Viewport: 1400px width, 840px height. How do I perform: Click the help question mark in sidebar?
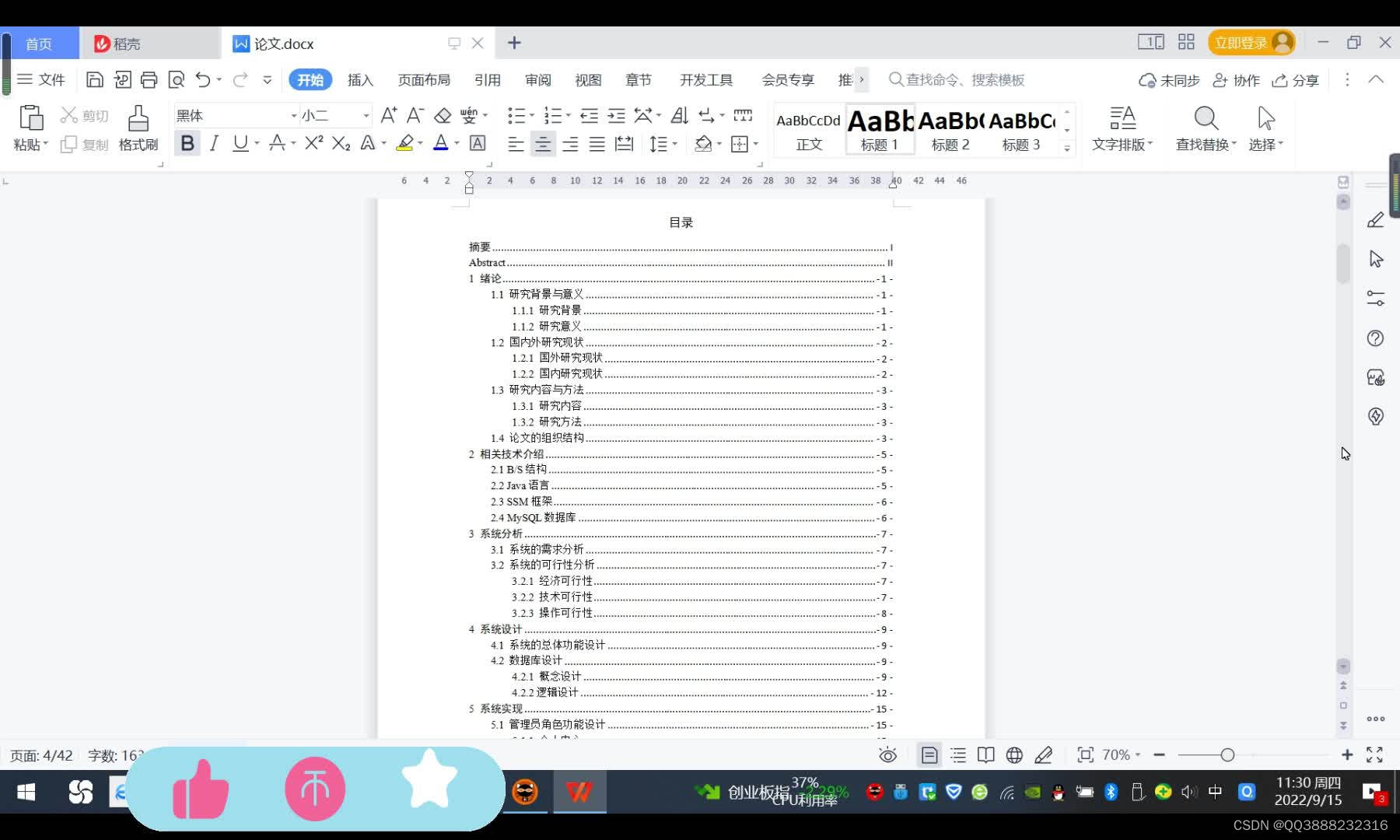pos(1375,338)
